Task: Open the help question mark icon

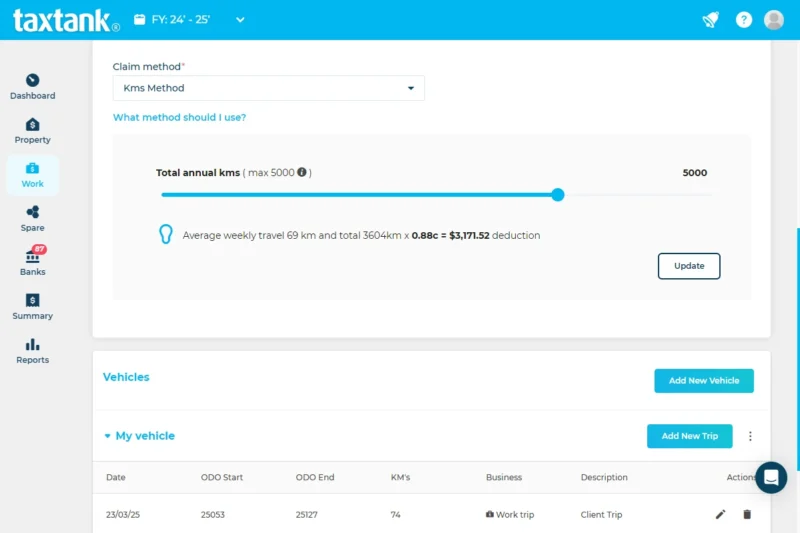Action: pos(743,20)
